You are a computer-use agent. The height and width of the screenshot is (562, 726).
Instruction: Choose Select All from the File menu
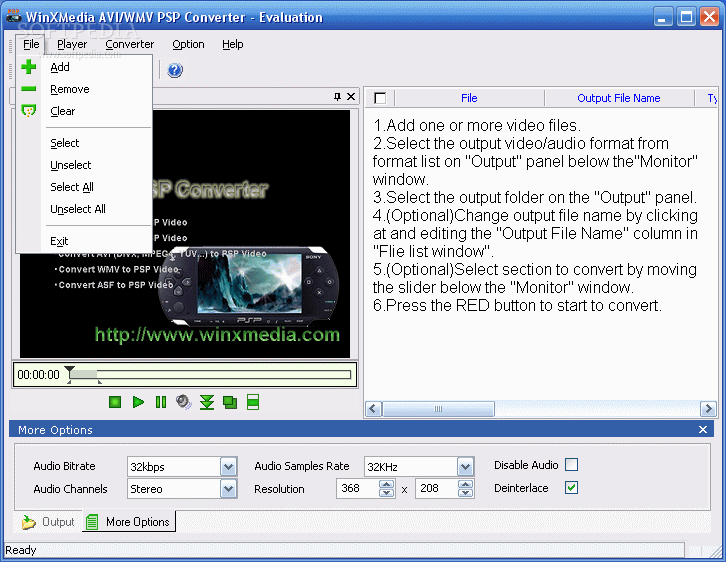pyautogui.click(x=84, y=187)
